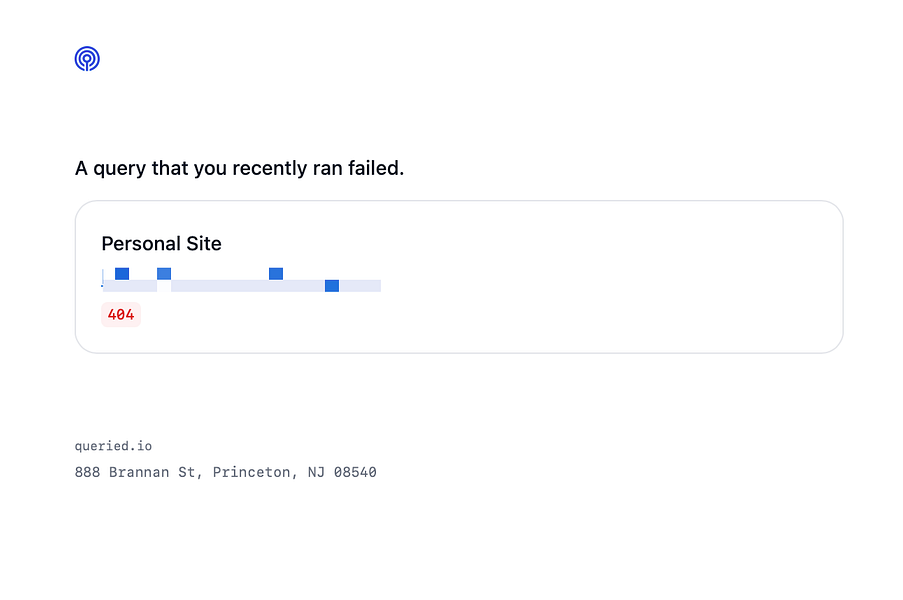This screenshot has height=600, width=903.
Task: Click the footer street address line
Action: point(225,472)
